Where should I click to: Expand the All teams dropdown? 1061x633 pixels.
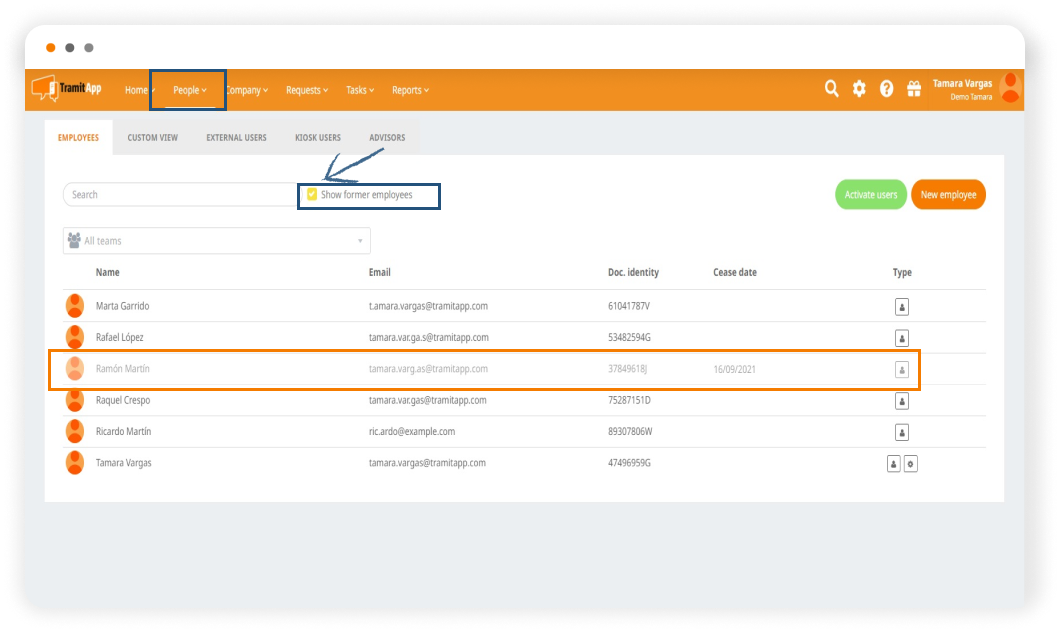tap(216, 241)
